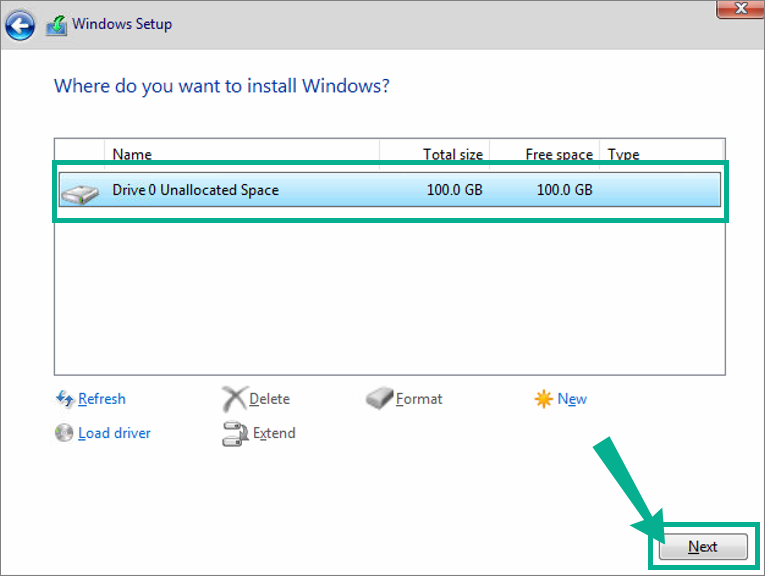Click the Refresh arrows icon
The height and width of the screenshot is (576, 765).
point(64,399)
